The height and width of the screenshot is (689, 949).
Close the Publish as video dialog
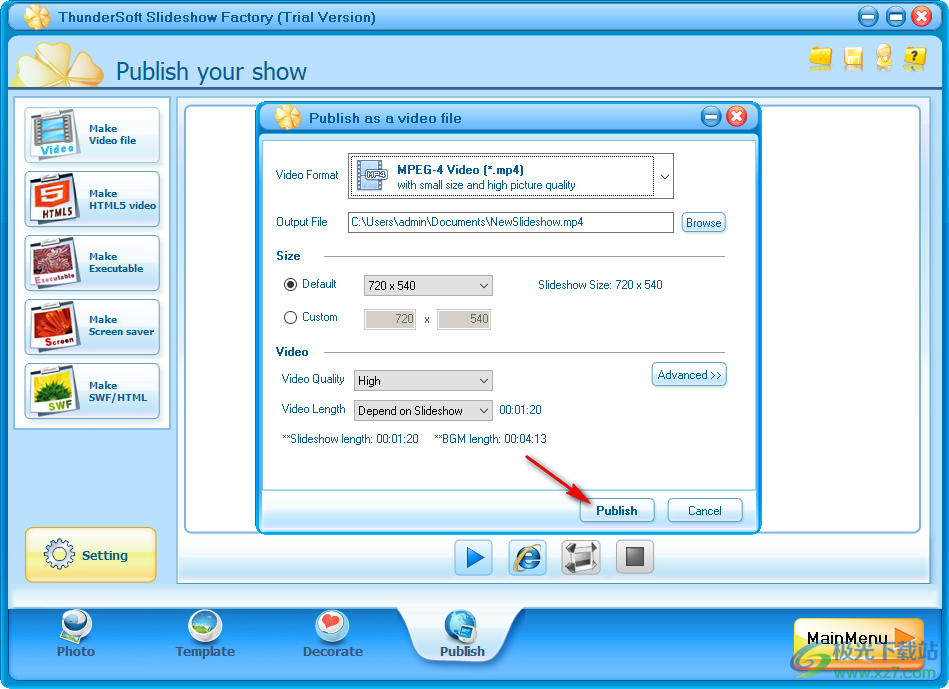coord(737,117)
